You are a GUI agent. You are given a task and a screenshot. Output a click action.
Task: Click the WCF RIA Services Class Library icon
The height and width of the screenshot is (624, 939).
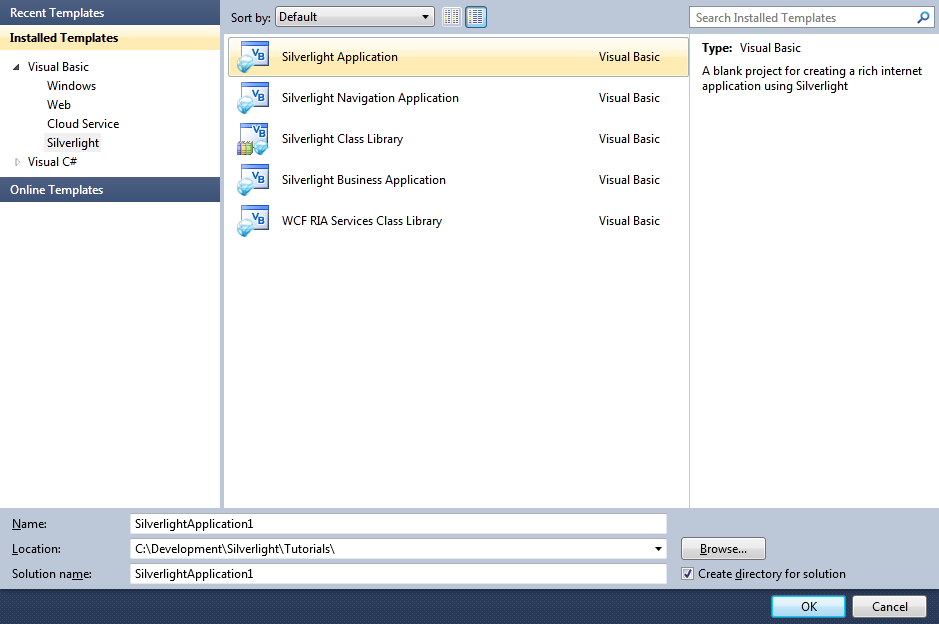(253, 221)
